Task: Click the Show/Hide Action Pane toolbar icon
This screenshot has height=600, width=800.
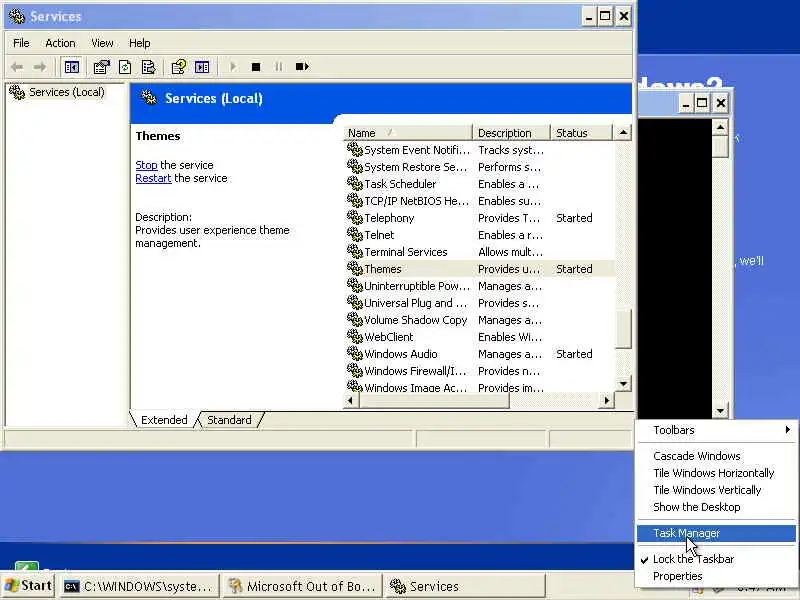Action: (202, 67)
